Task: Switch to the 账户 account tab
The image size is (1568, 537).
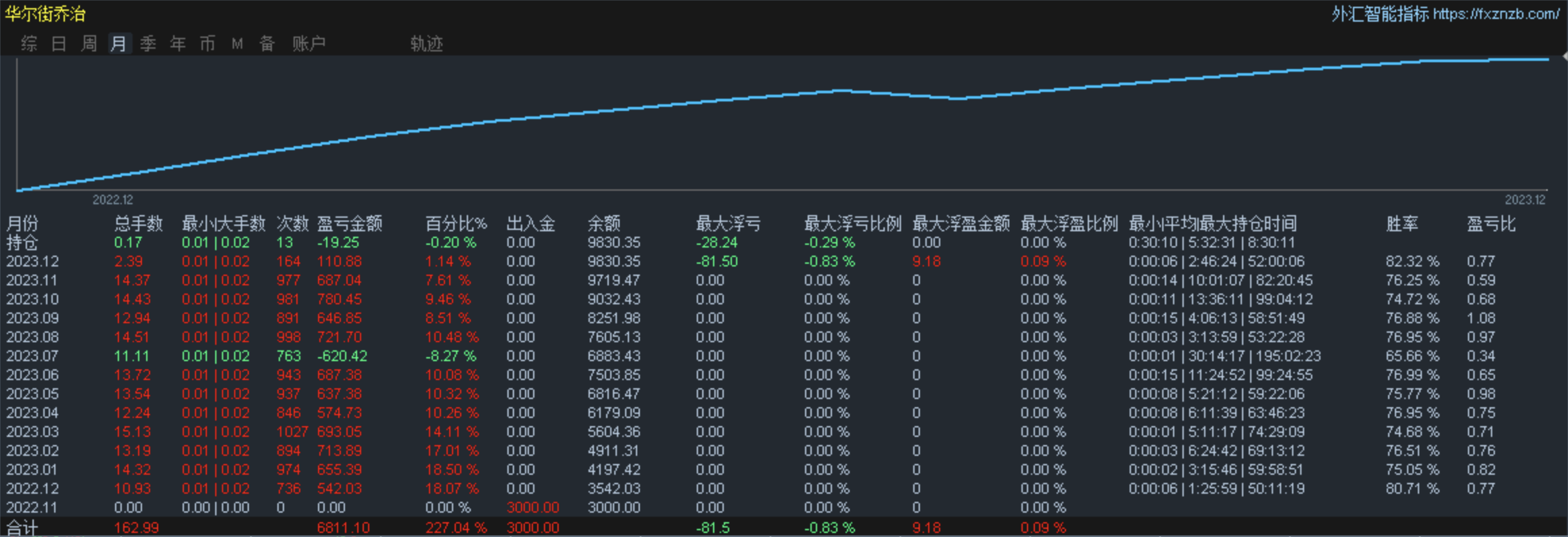Action: (309, 44)
